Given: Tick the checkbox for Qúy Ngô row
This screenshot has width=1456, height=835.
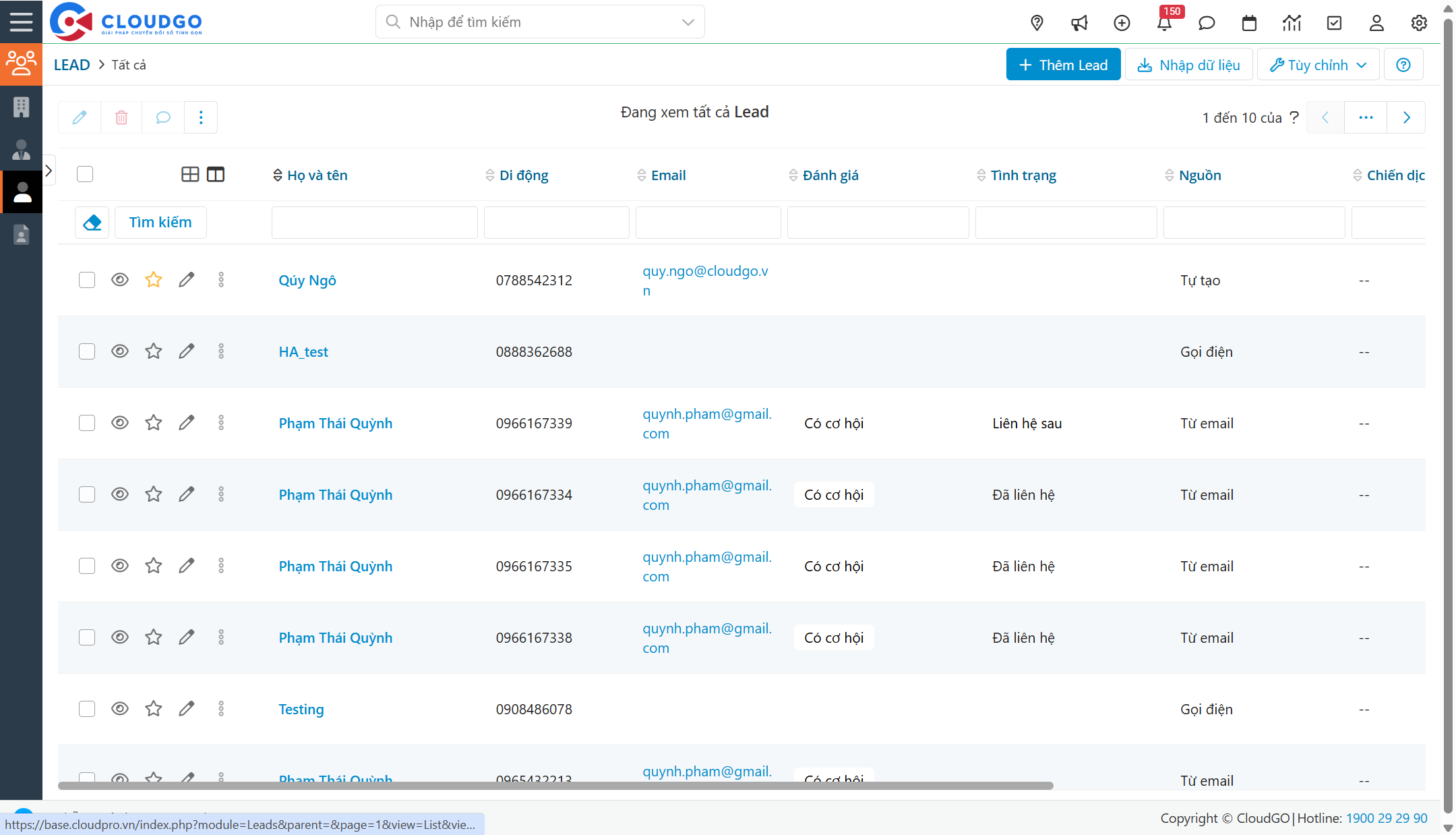Looking at the screenshot, I should click(87, 280).
